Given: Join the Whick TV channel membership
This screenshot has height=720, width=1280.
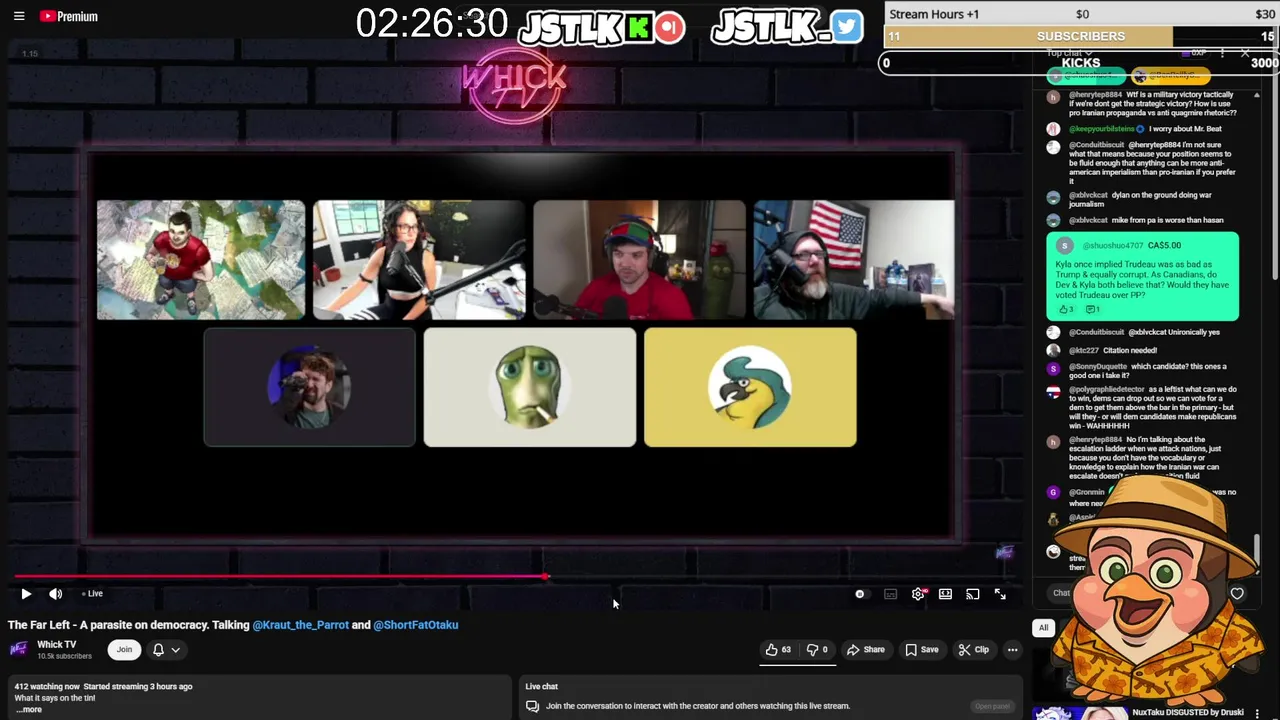Looking at the screenshot, I should tap(124, 650).
